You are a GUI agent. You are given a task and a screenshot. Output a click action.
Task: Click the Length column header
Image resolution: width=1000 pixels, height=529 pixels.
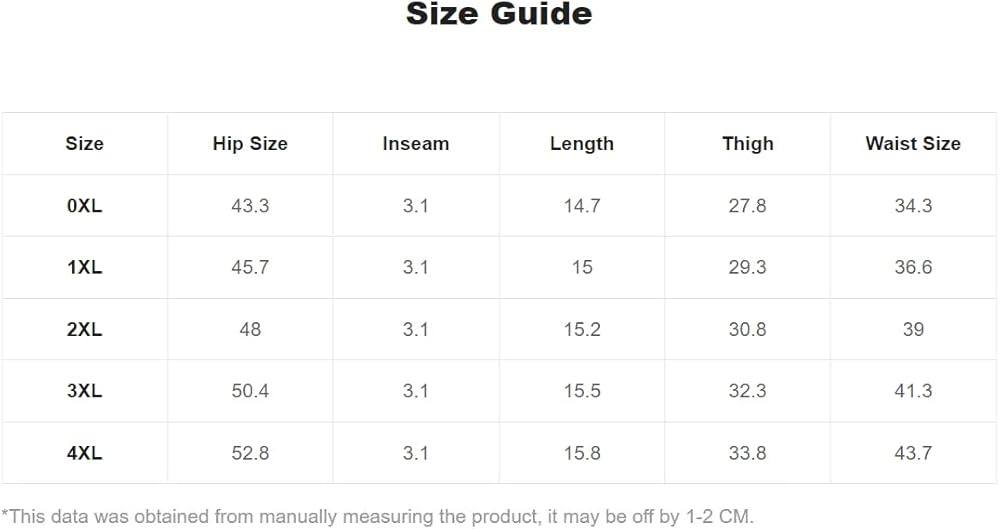581,144
